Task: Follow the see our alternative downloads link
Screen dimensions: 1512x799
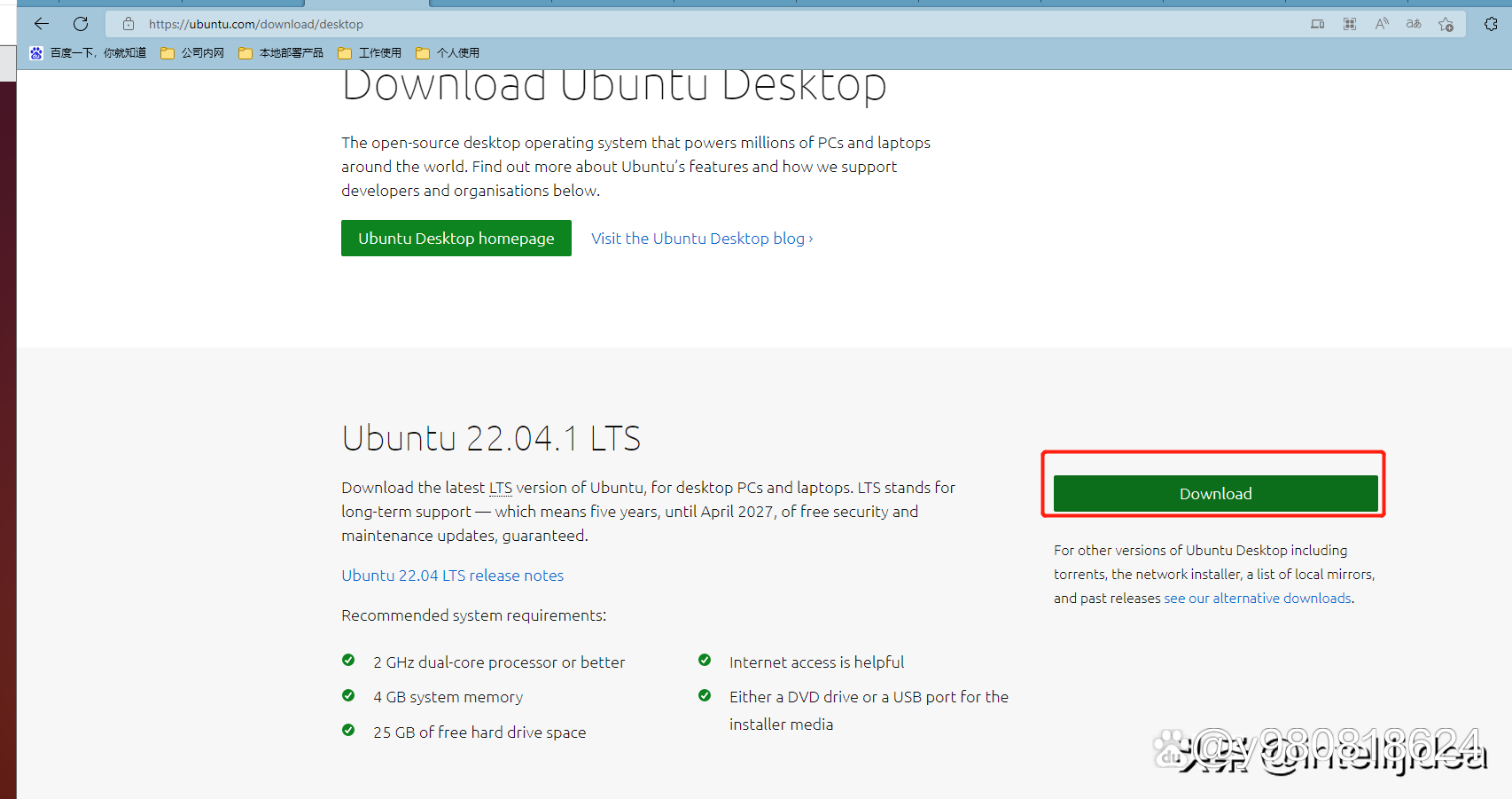Action: (x=1258, y=599)
